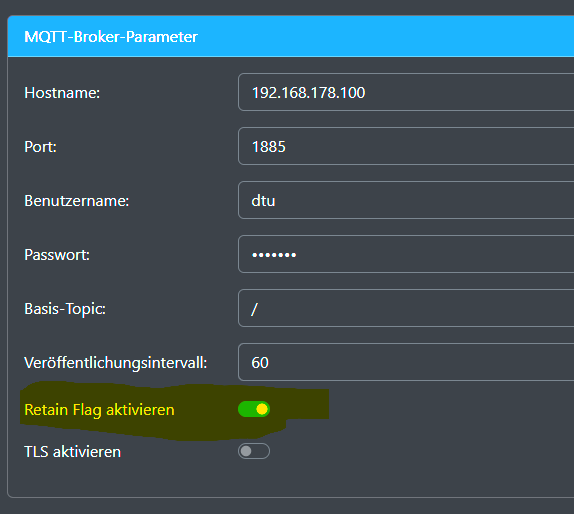Click the Passwort label
This screenshot has height=514, width=574.
pos(57,255)
